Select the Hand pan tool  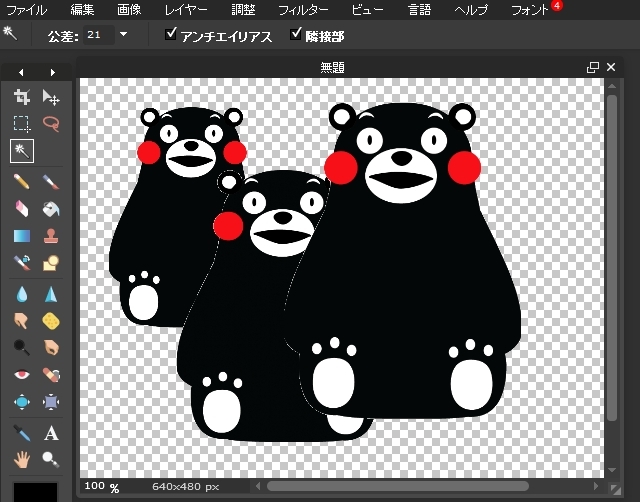point(22,459)
